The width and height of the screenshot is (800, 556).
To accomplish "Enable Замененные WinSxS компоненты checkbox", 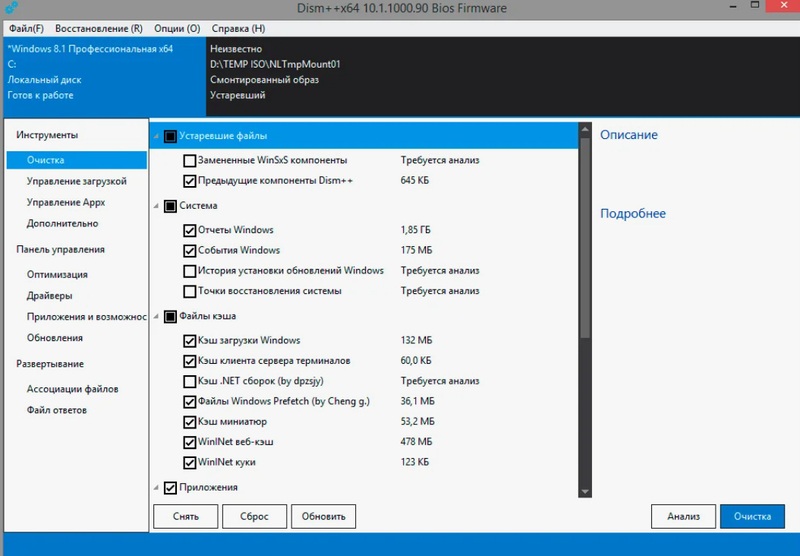I will (190, 160).
